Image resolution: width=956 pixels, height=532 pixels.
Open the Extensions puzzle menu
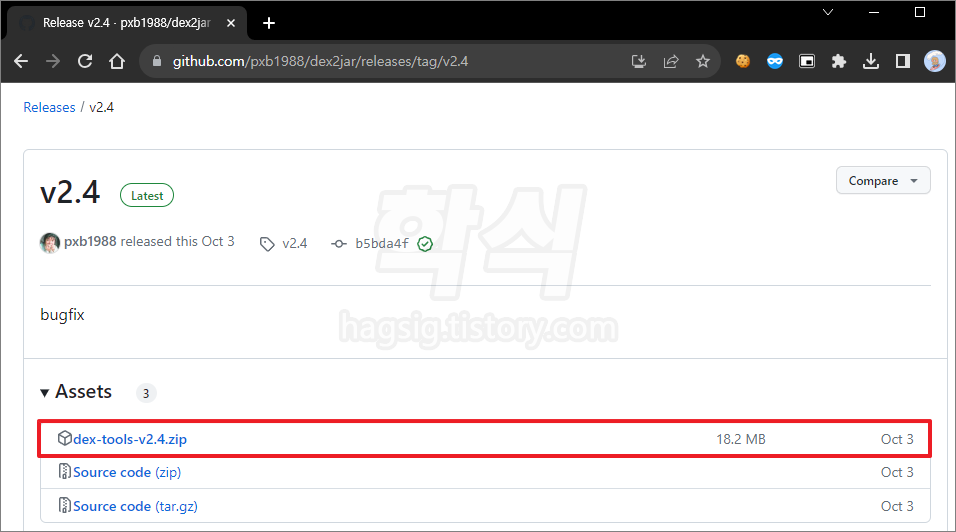click(x=839, y=61)
